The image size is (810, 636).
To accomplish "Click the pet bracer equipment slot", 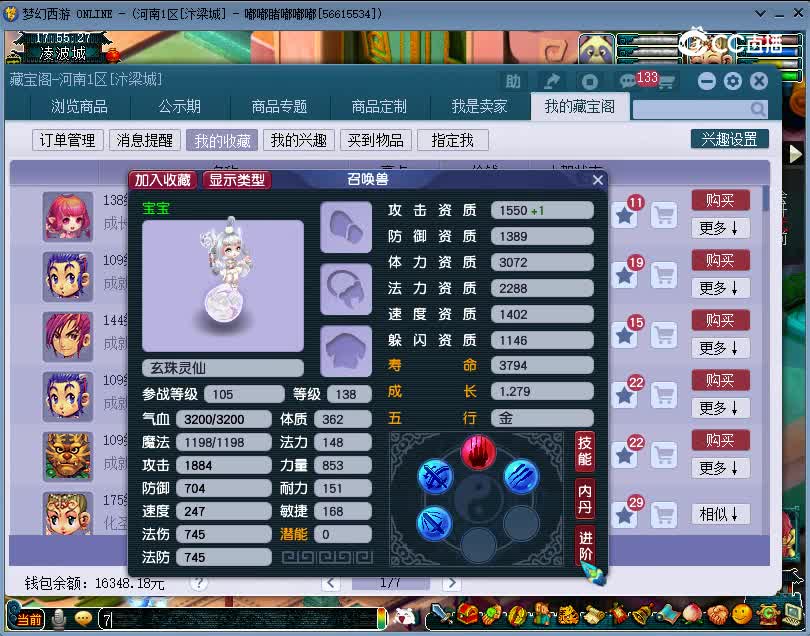I will (346, 227).
